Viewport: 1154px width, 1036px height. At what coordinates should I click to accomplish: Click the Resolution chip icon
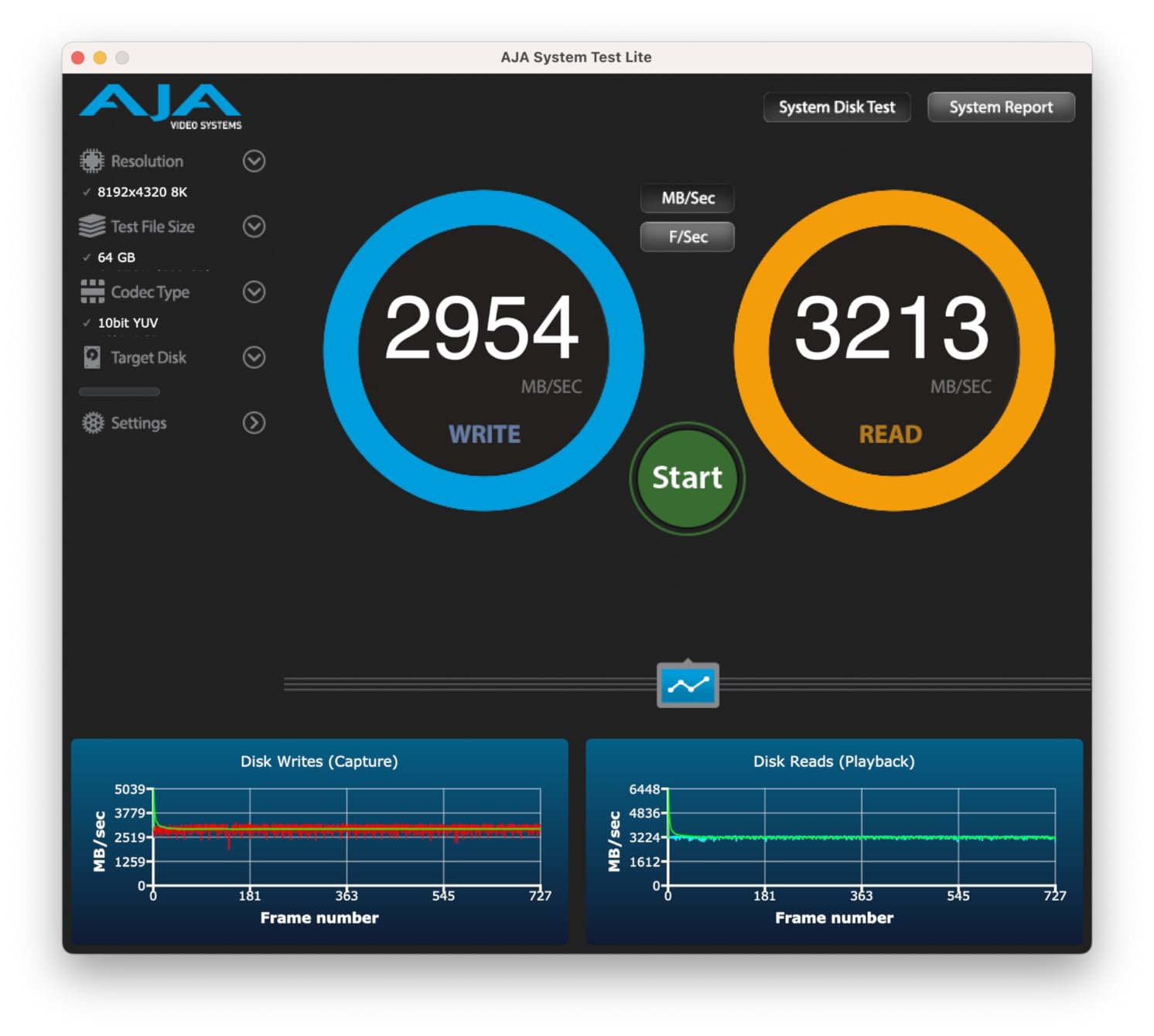[x=91, y=161]
